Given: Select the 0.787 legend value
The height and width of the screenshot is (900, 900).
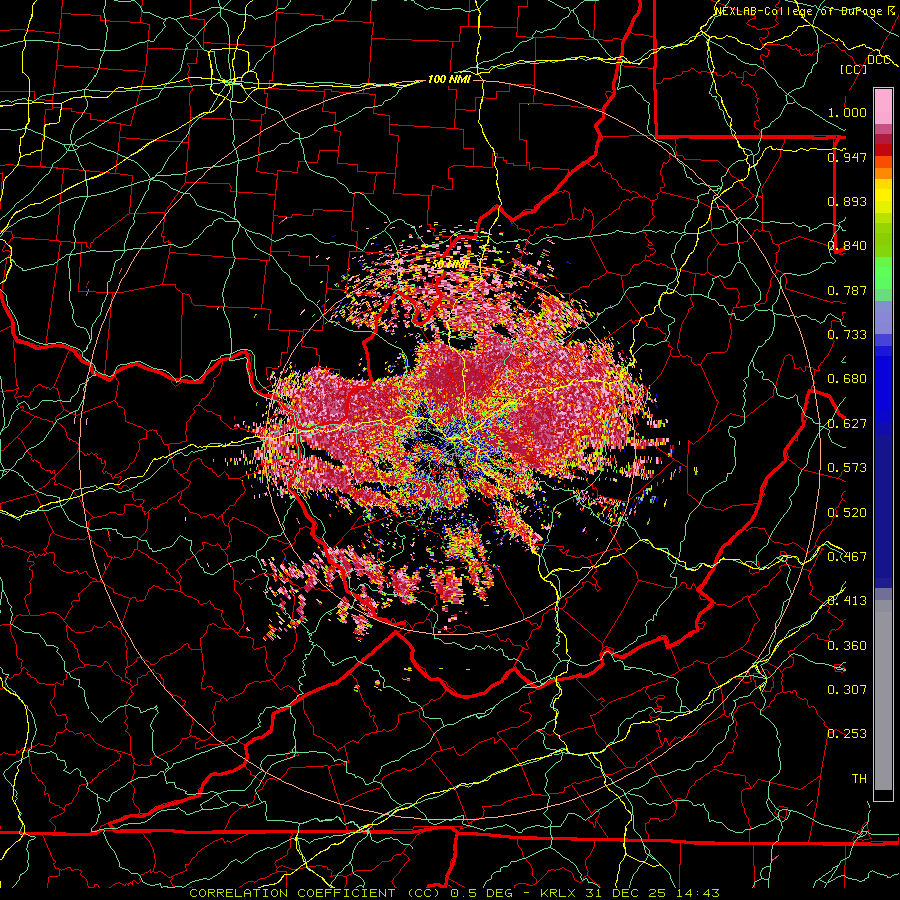Looking at the screenshot, I should 847,290.
